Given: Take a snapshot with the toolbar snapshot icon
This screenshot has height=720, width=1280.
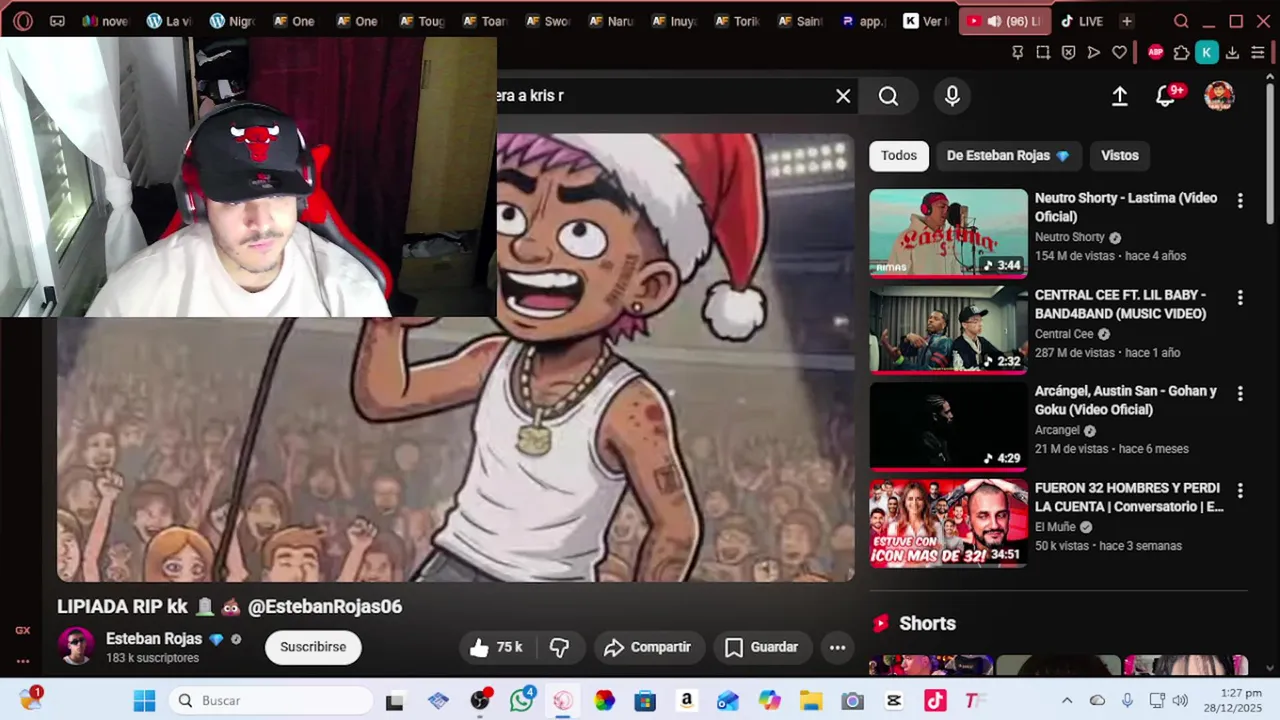Looking at the screenshot, I should pyautogui.click(x=1043, y=52).
